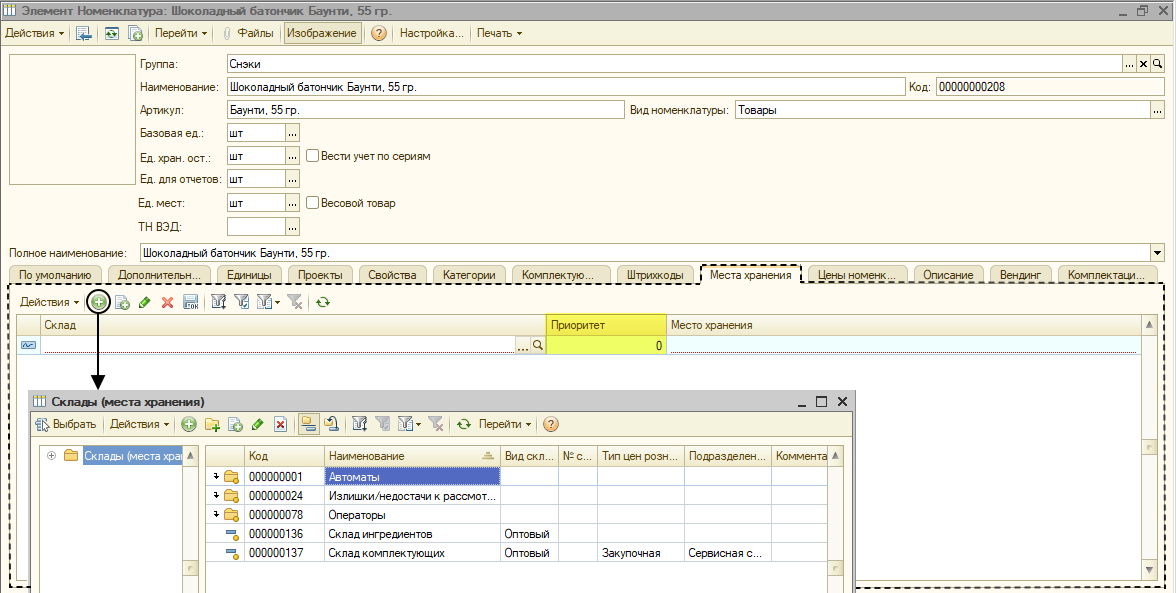Viewport: 1176px width, 593px height.
Task: Select the Операторы folder row
Action: (x=517, y=515)
